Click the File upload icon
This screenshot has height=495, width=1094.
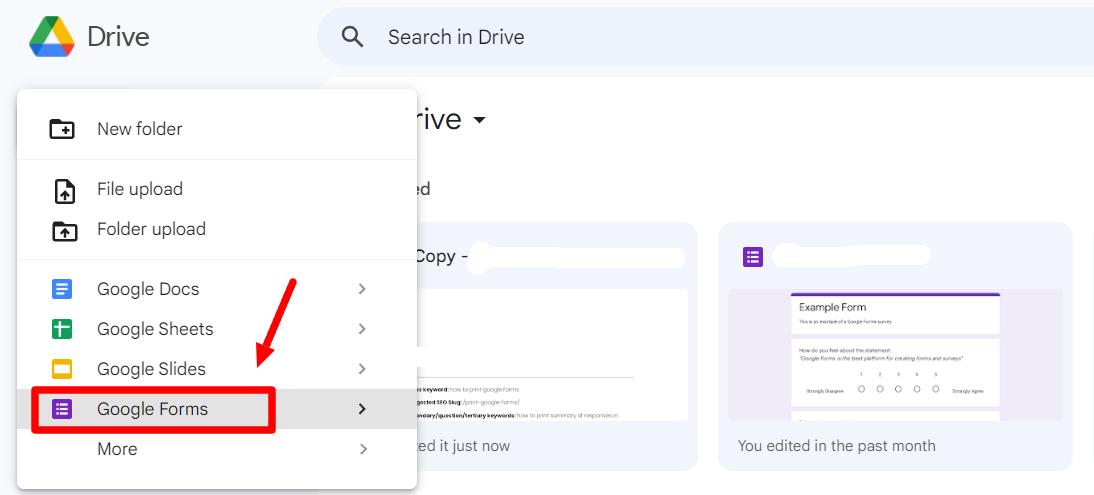[x=64, y=190]
